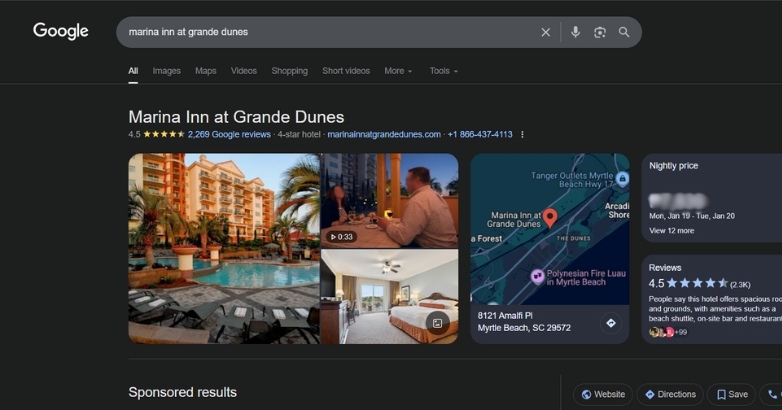Open the hotel bedroom photo
Image resolution: width=782 pixels, height=410 pixels.
coord(389,297)
